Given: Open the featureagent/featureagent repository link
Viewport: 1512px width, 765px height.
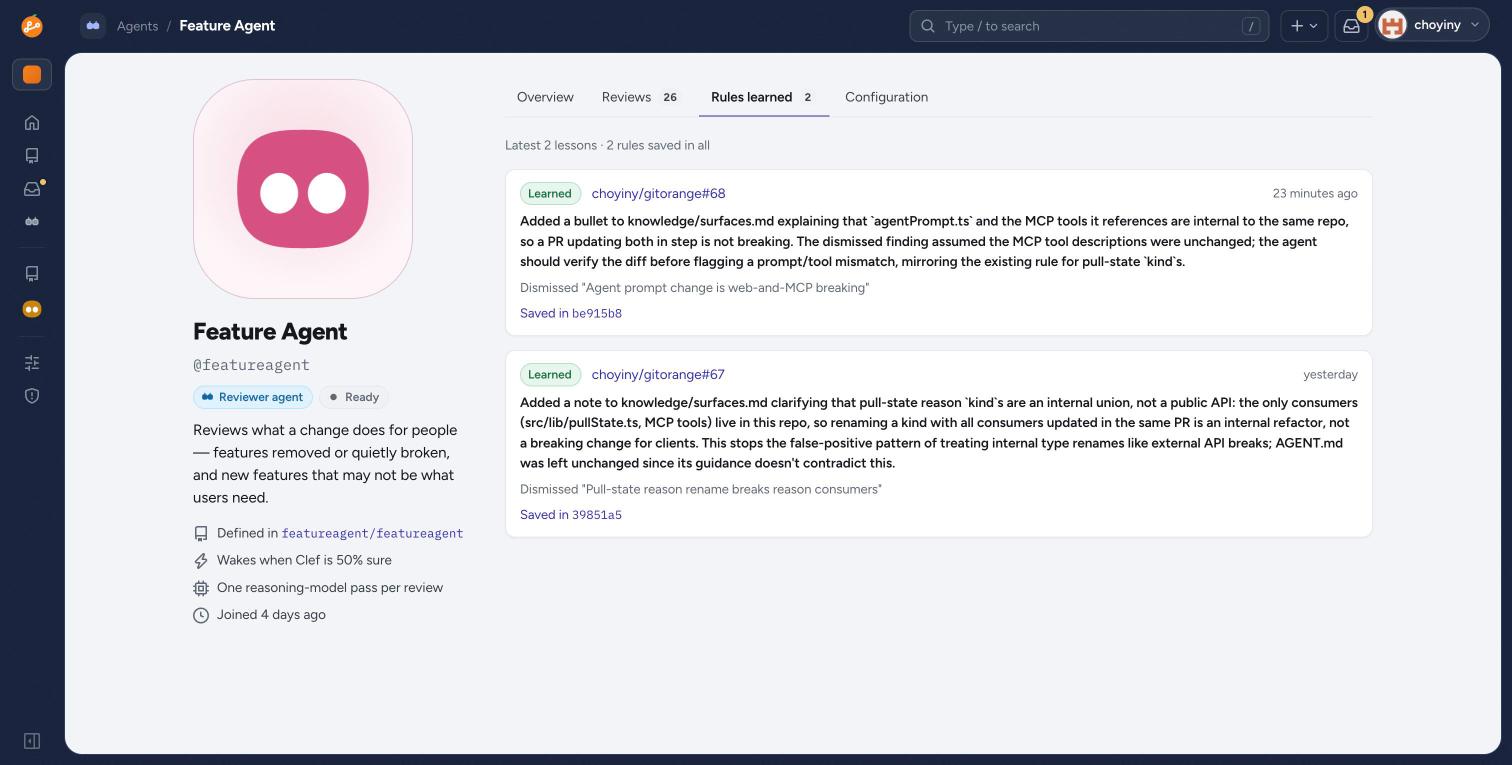Looking at the screenshot, I should coord(372,533).
